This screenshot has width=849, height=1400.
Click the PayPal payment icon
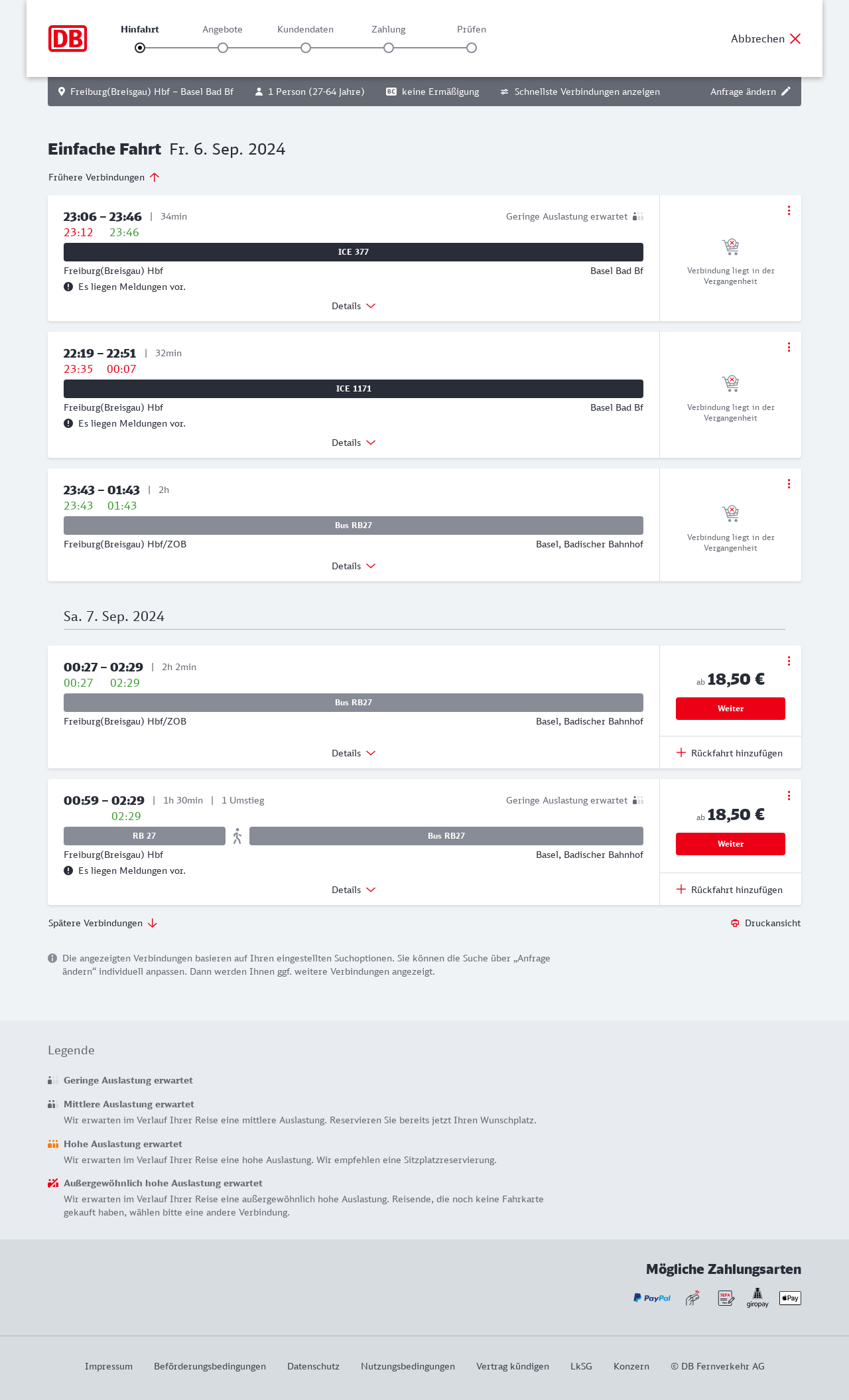(652, 1298)
